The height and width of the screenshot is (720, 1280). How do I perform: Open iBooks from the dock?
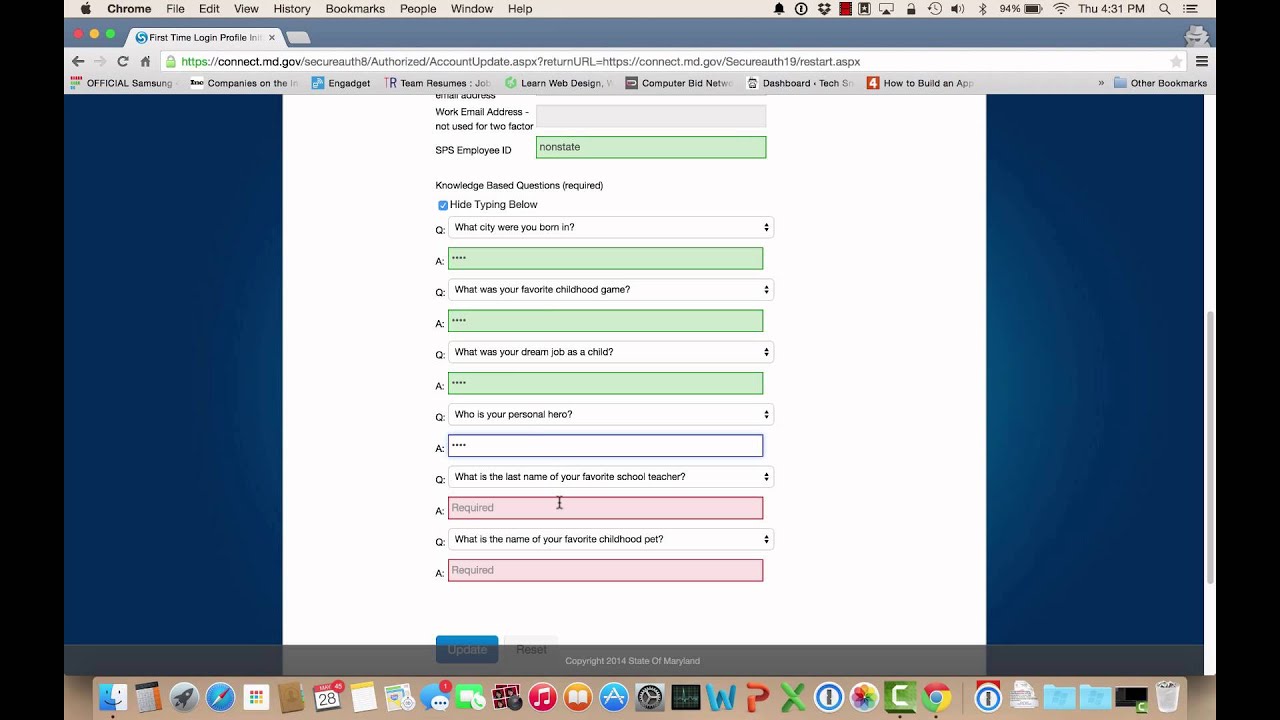point(578,697)
